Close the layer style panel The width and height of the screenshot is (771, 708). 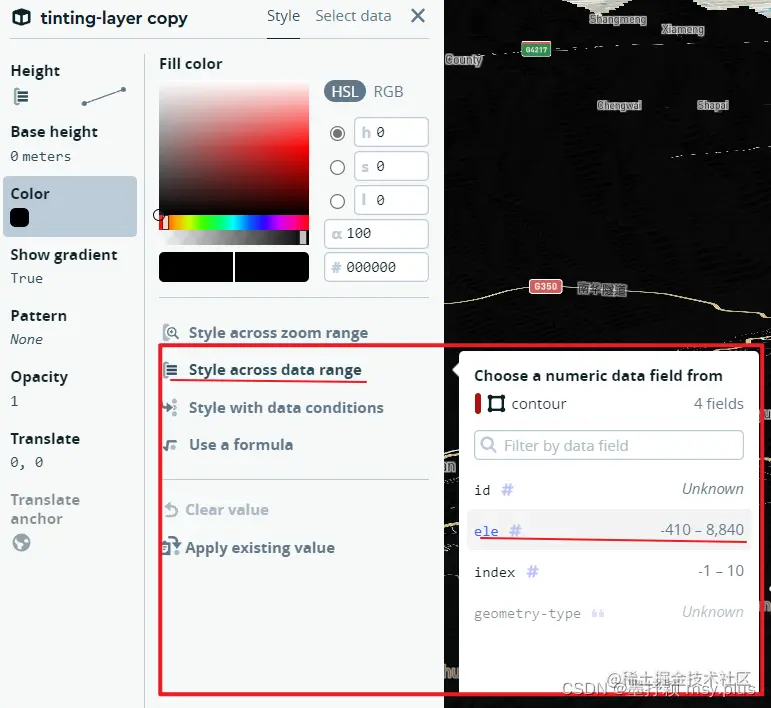coord(417,16)
